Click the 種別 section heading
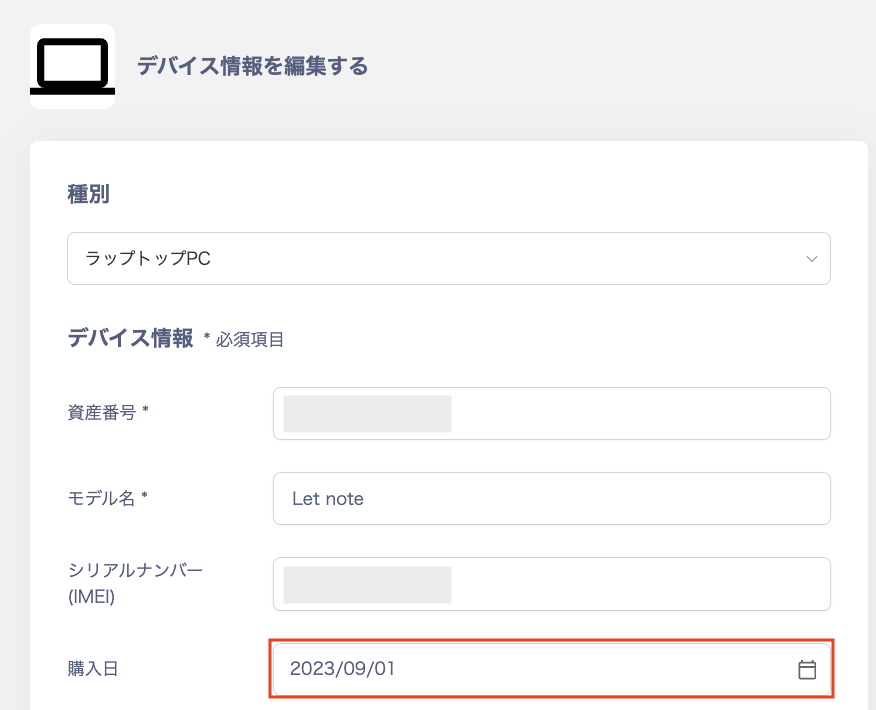The image size is (876, 710). (x=88, y=194)
